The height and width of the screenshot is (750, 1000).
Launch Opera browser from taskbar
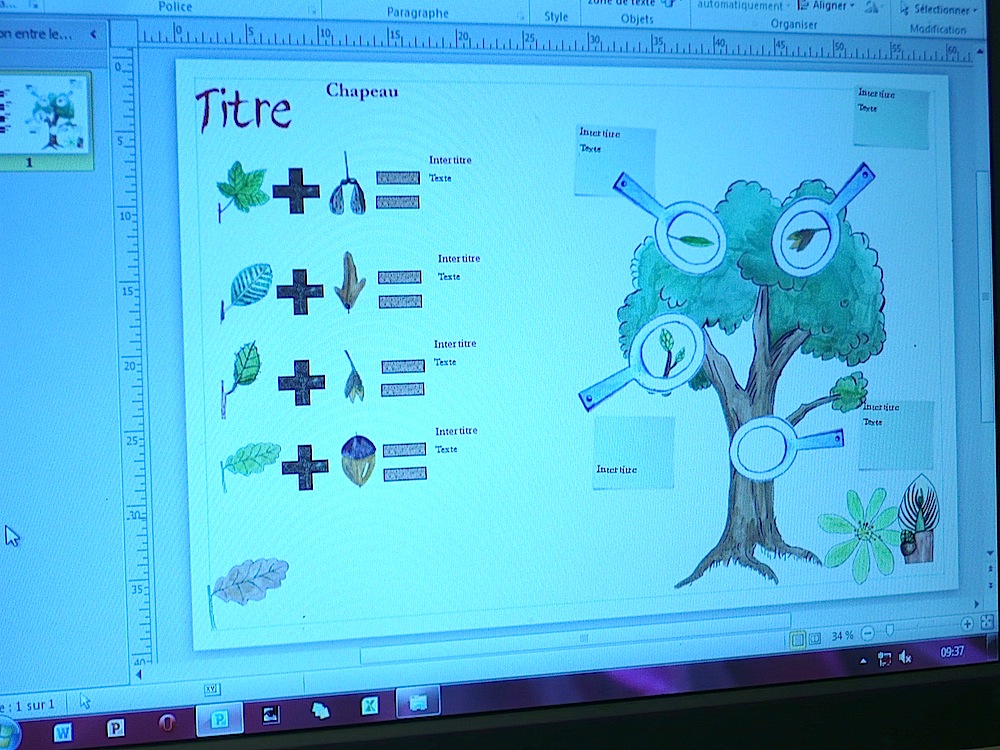coord(166,723)
